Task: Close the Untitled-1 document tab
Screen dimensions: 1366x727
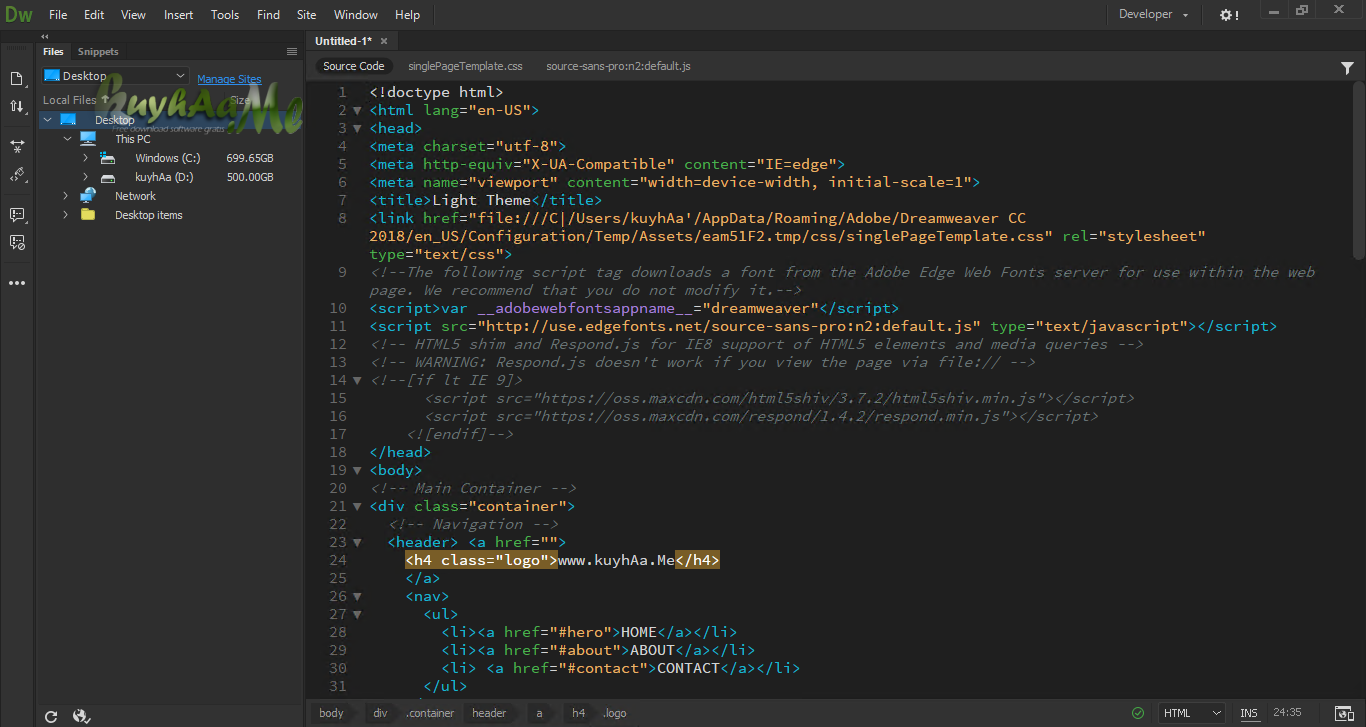Action: [384, 41]
